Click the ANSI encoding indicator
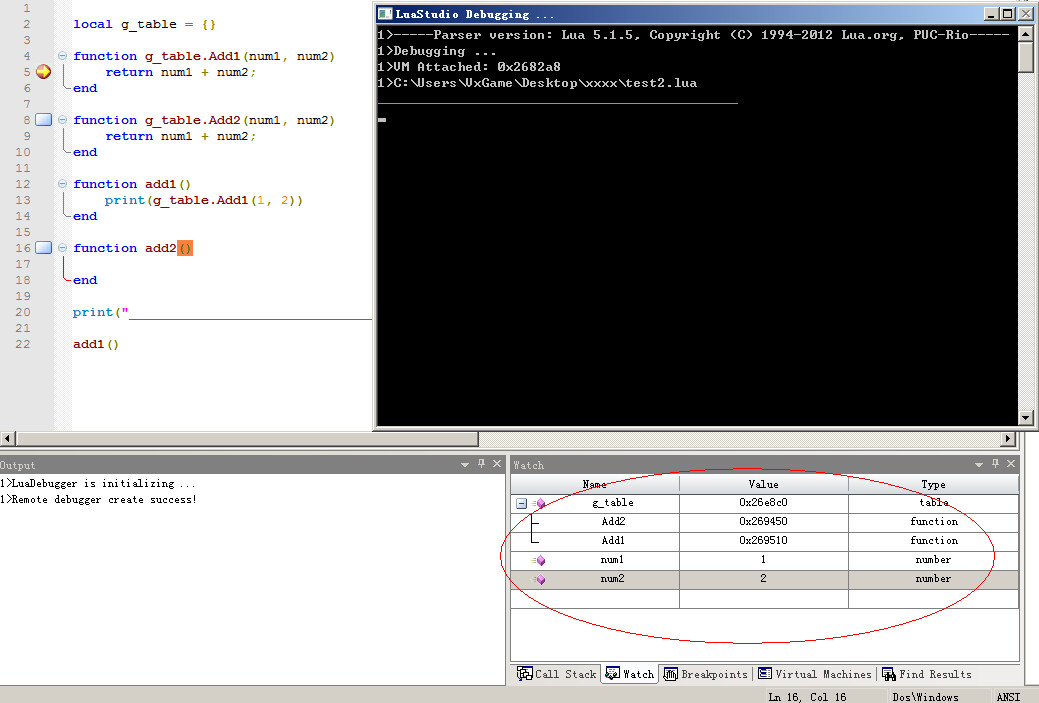 click(x=1008, y=697)
